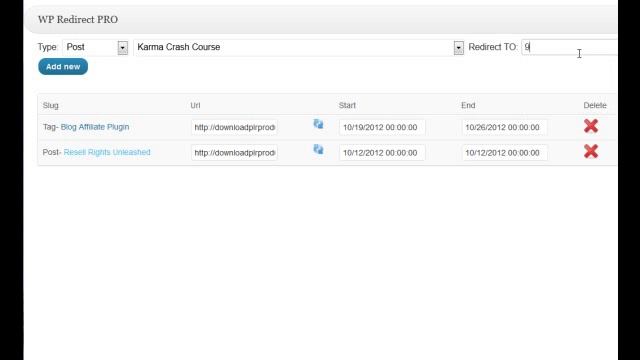The image size is (640, 360).
Task: Click the Redirect TO label
Action: [x=493, y=47]
